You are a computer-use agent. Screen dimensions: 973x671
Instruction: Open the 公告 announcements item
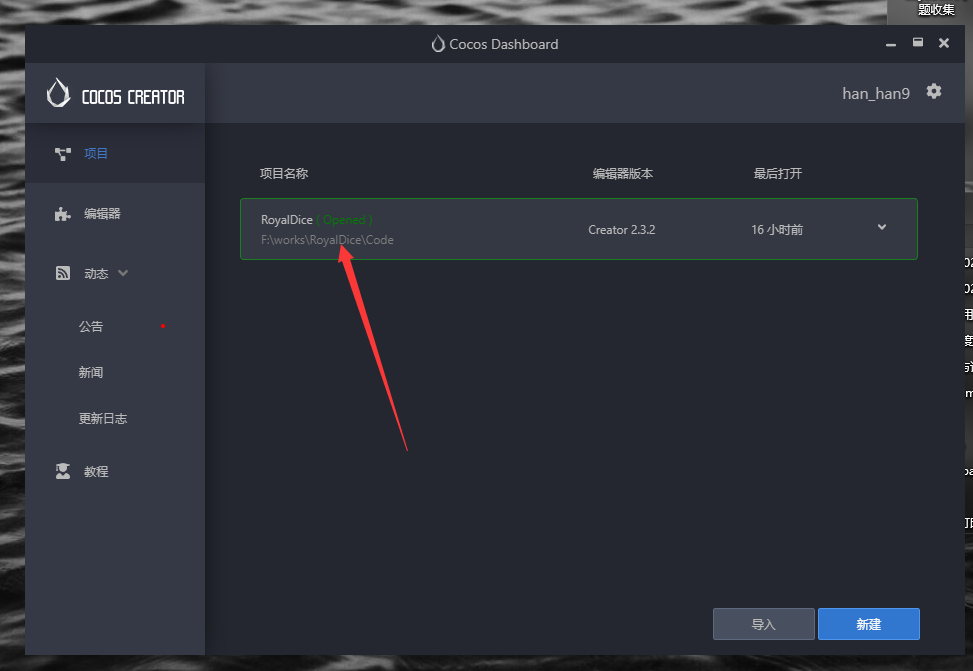91,326
